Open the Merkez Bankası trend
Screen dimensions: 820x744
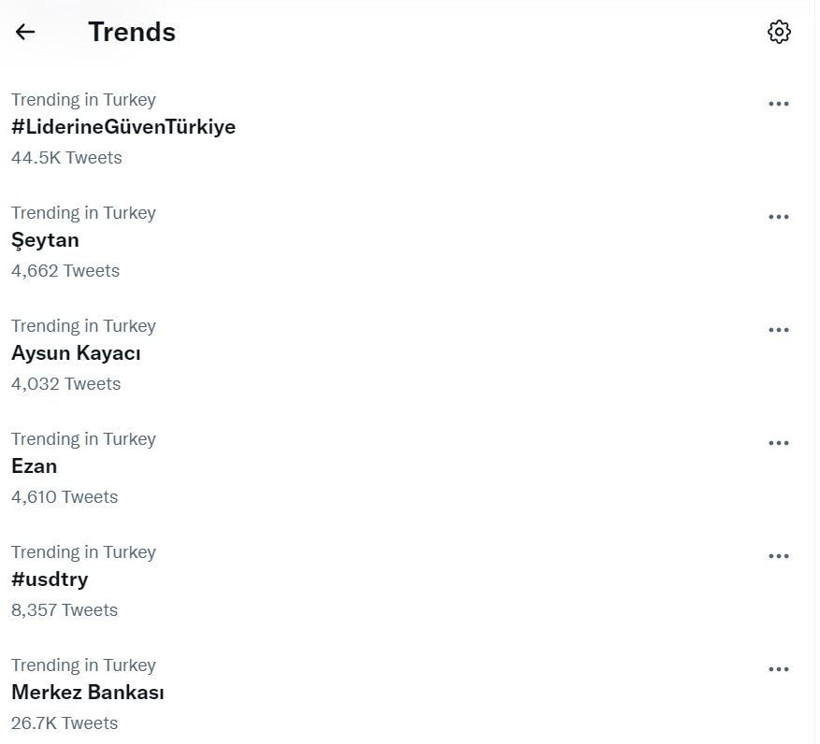pyautogui.click(x=87, y=692)
